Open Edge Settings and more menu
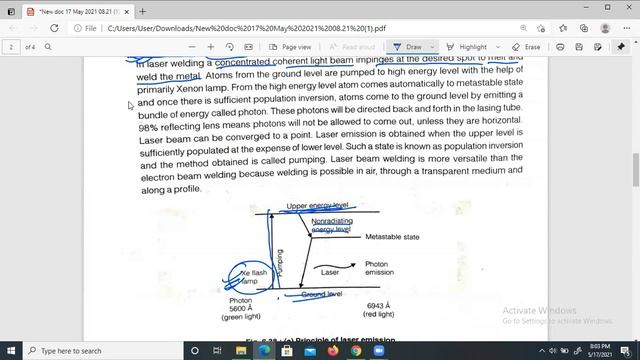Image resolution: width=640 pixels, height=360 pixels. click(627, 28)
